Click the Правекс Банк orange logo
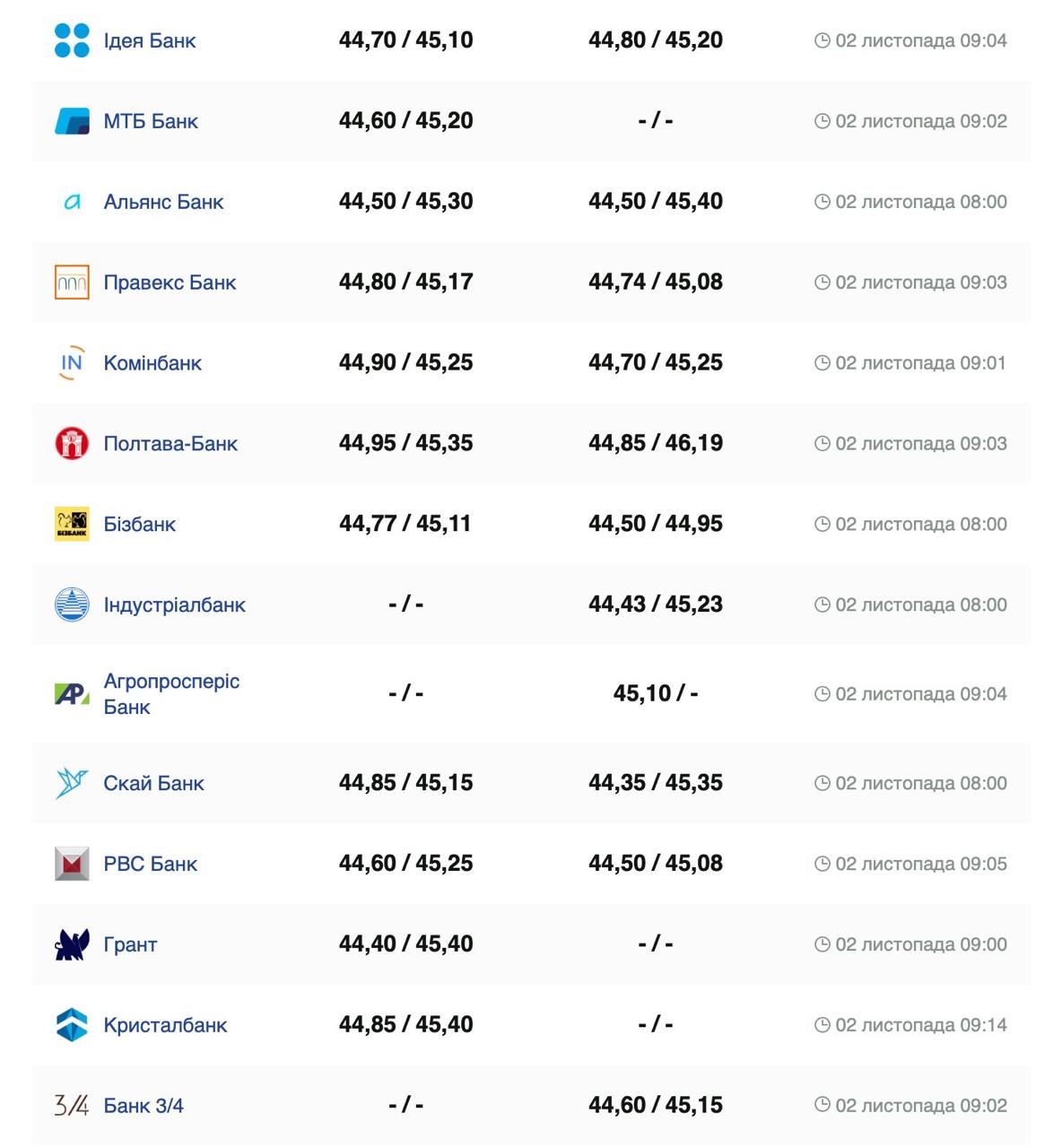This screenshot has height=1148, width=1045. tap(72, 283)
